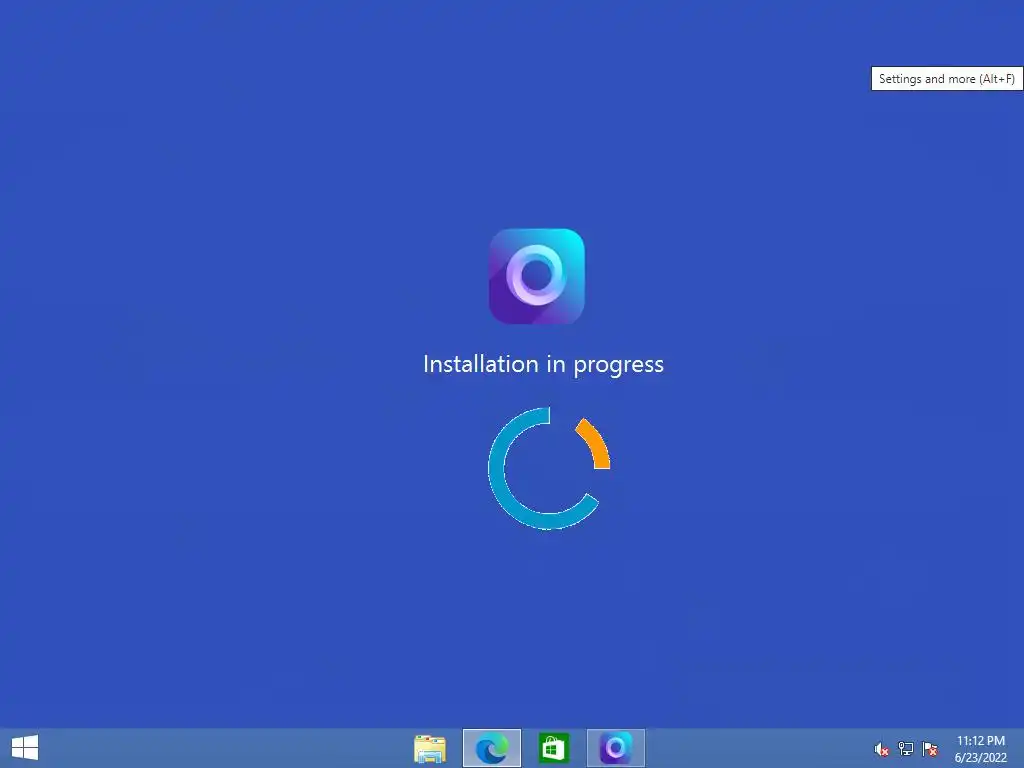Image resolution: width=1024 pixels, height=768 pixels.
Task: Click the "Installation in progress" message
Action: coord(543,364)
